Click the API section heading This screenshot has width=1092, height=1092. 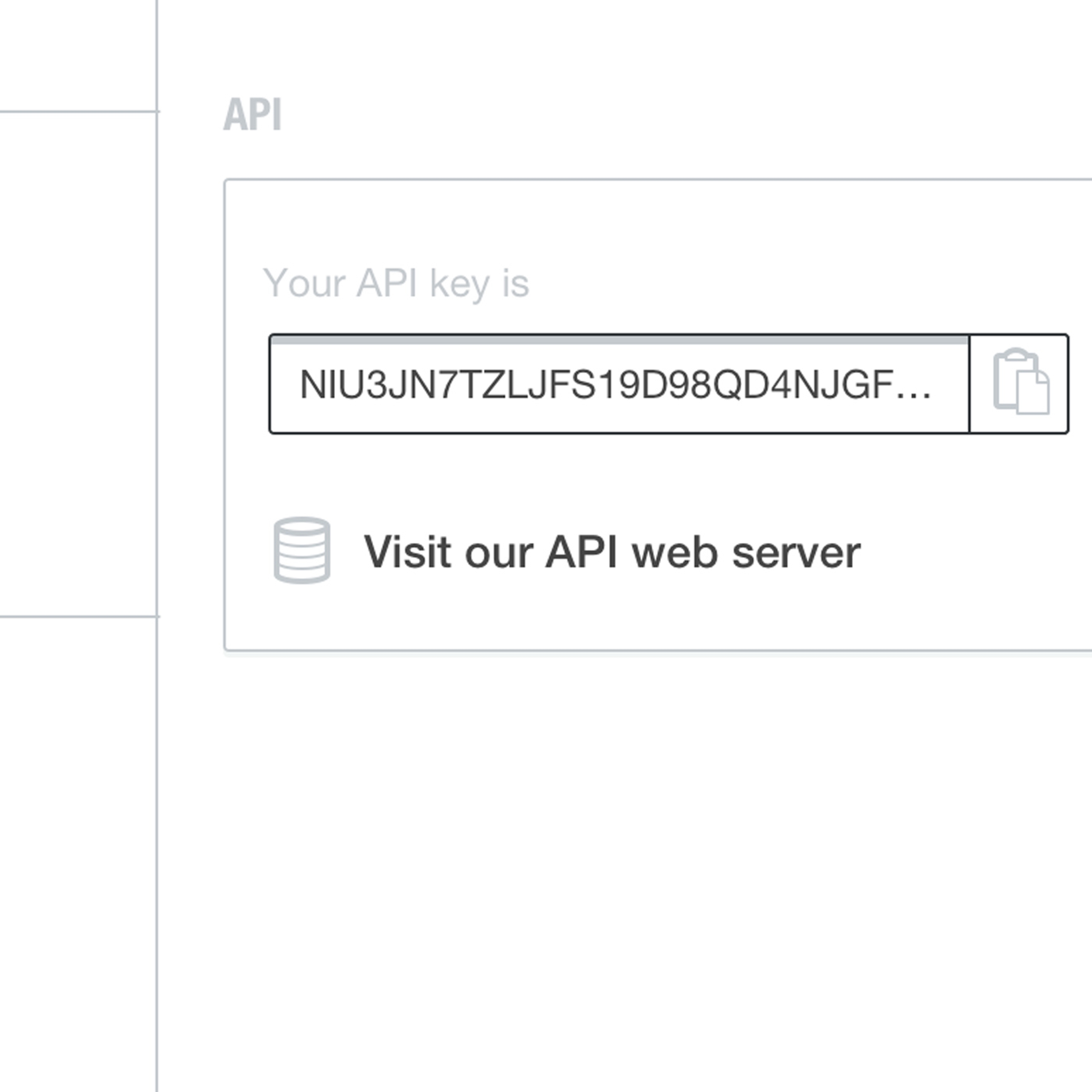tap(252, 115)
